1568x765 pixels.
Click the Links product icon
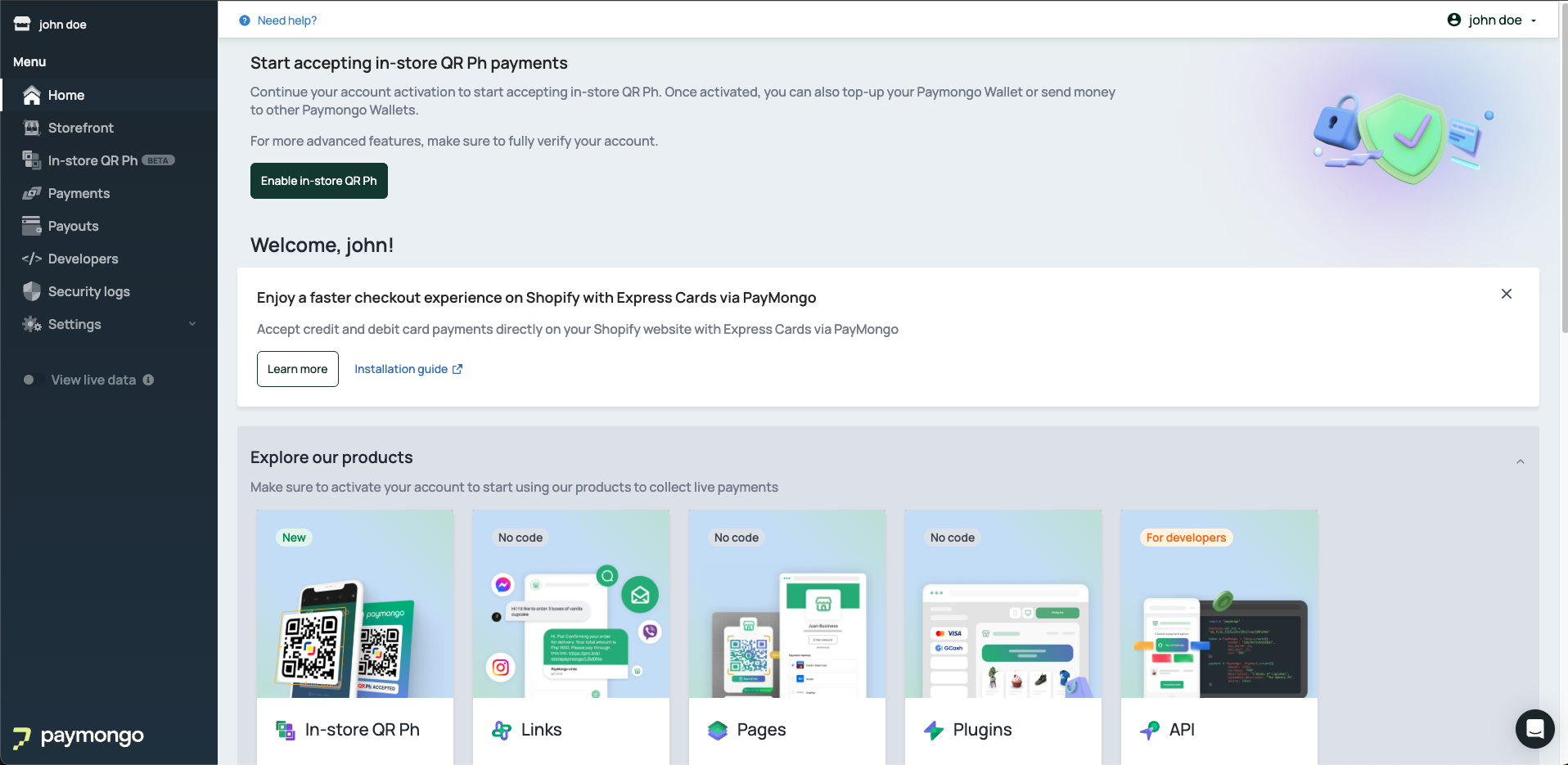pyautogui.click(x=502, y=730)
